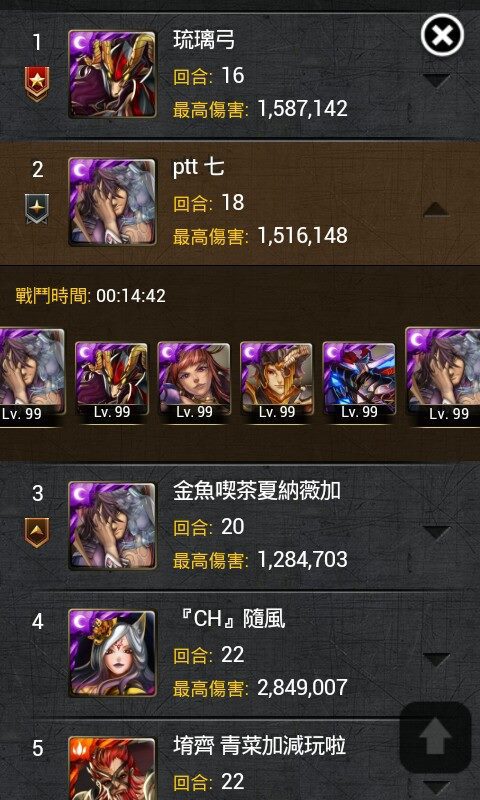Collapse ptt 七 team details arrow
Image resolution: width=480 pixels, height=800 pixels.
pos(437,209)
